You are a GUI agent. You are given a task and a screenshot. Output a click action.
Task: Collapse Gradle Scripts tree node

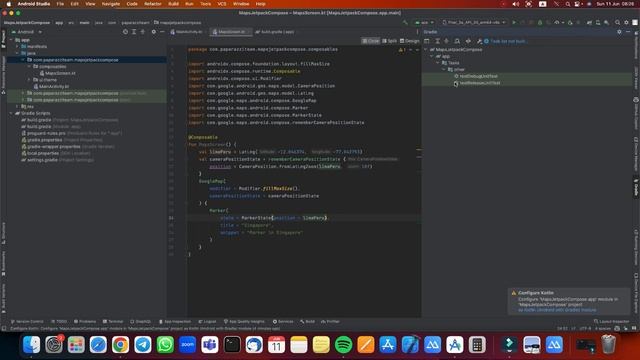pos(11,113)
